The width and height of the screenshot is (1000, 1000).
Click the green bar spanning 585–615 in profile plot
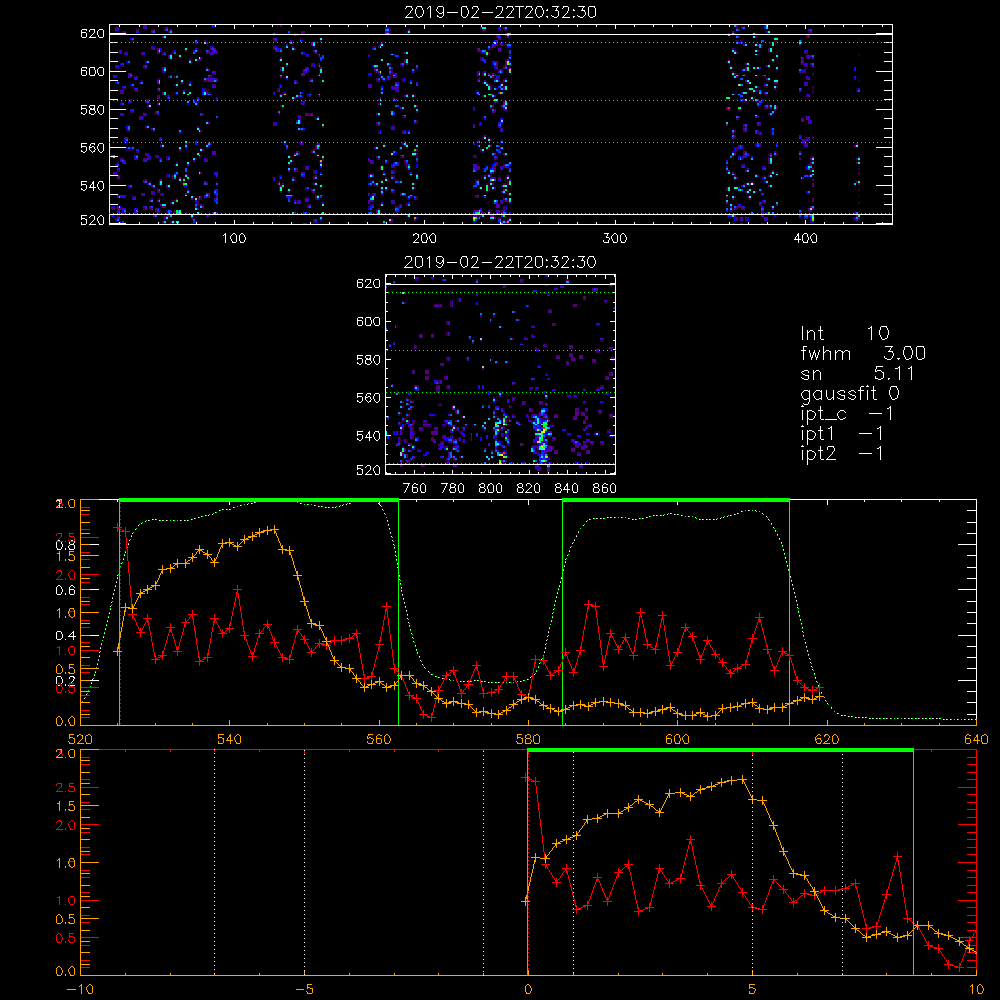676,500
